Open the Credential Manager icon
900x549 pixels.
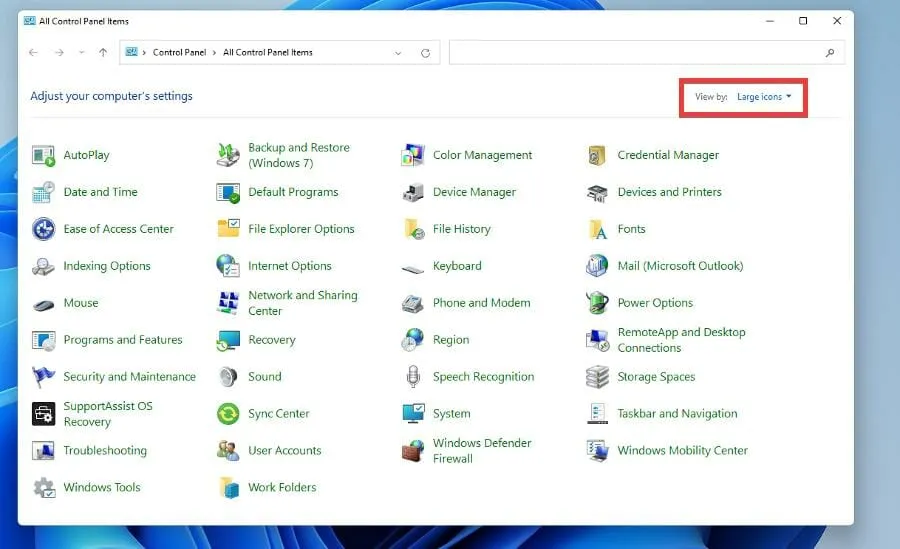(x=597, y=156)
